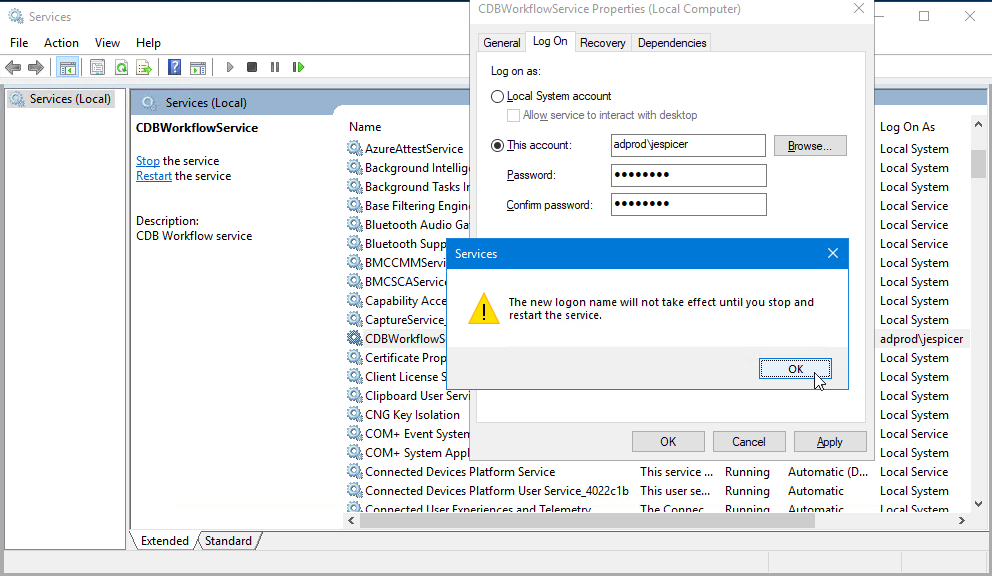This screenshot has height=576, width=992.
Task: Open the Help menu
Action: [148, 42]
